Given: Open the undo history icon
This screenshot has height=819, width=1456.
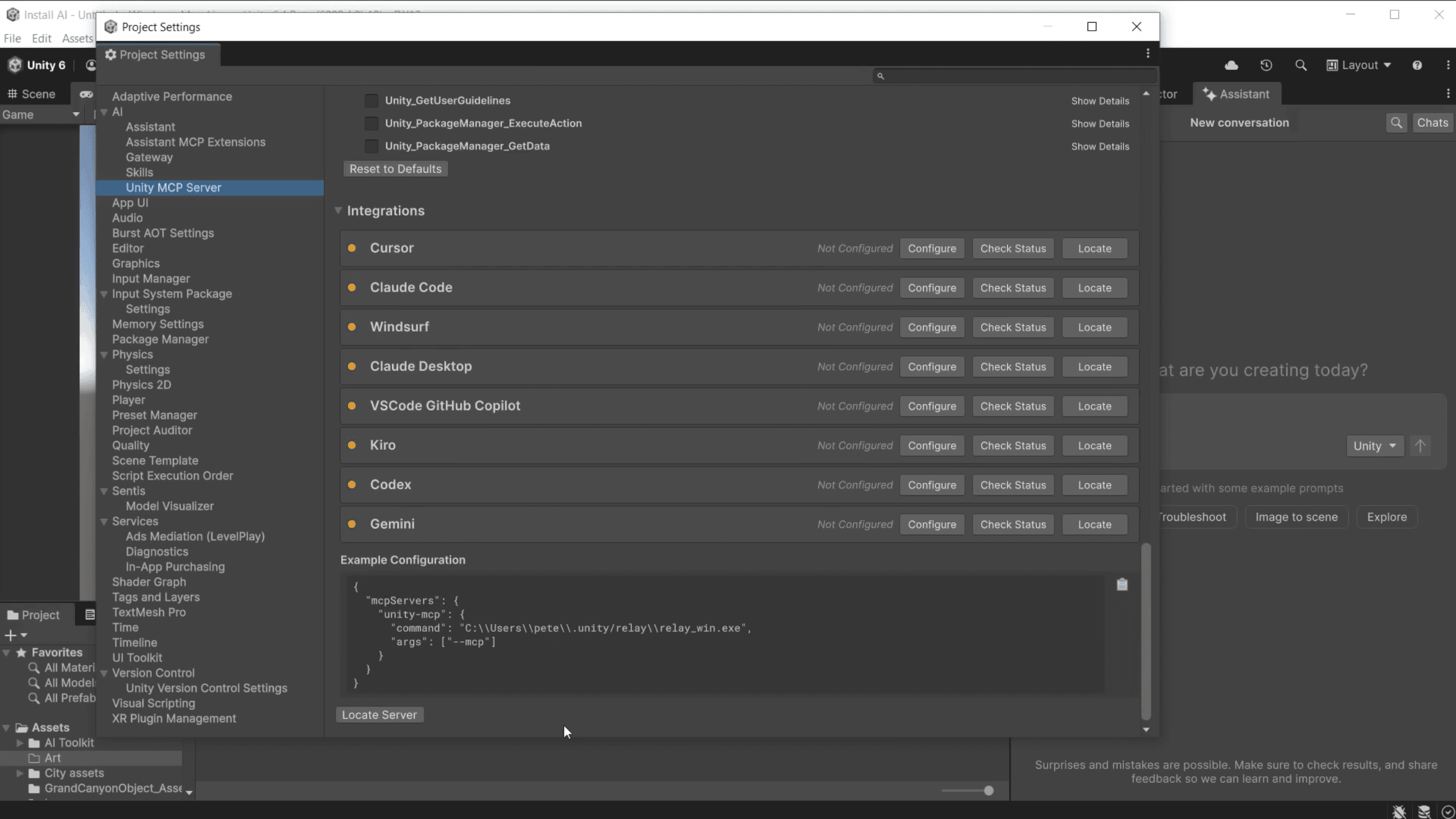Looking at the screenshot, I should pos(1266,65).
